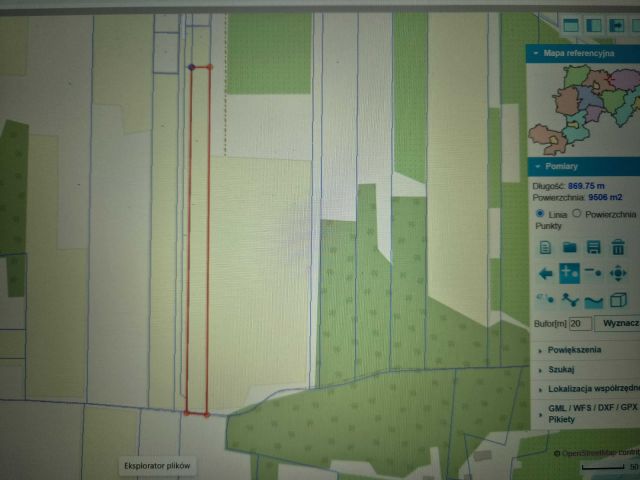Click the terrain profile wave icon
Image resolution: width=640 pixels, height=480 pixels.
(x=593, y=301)
